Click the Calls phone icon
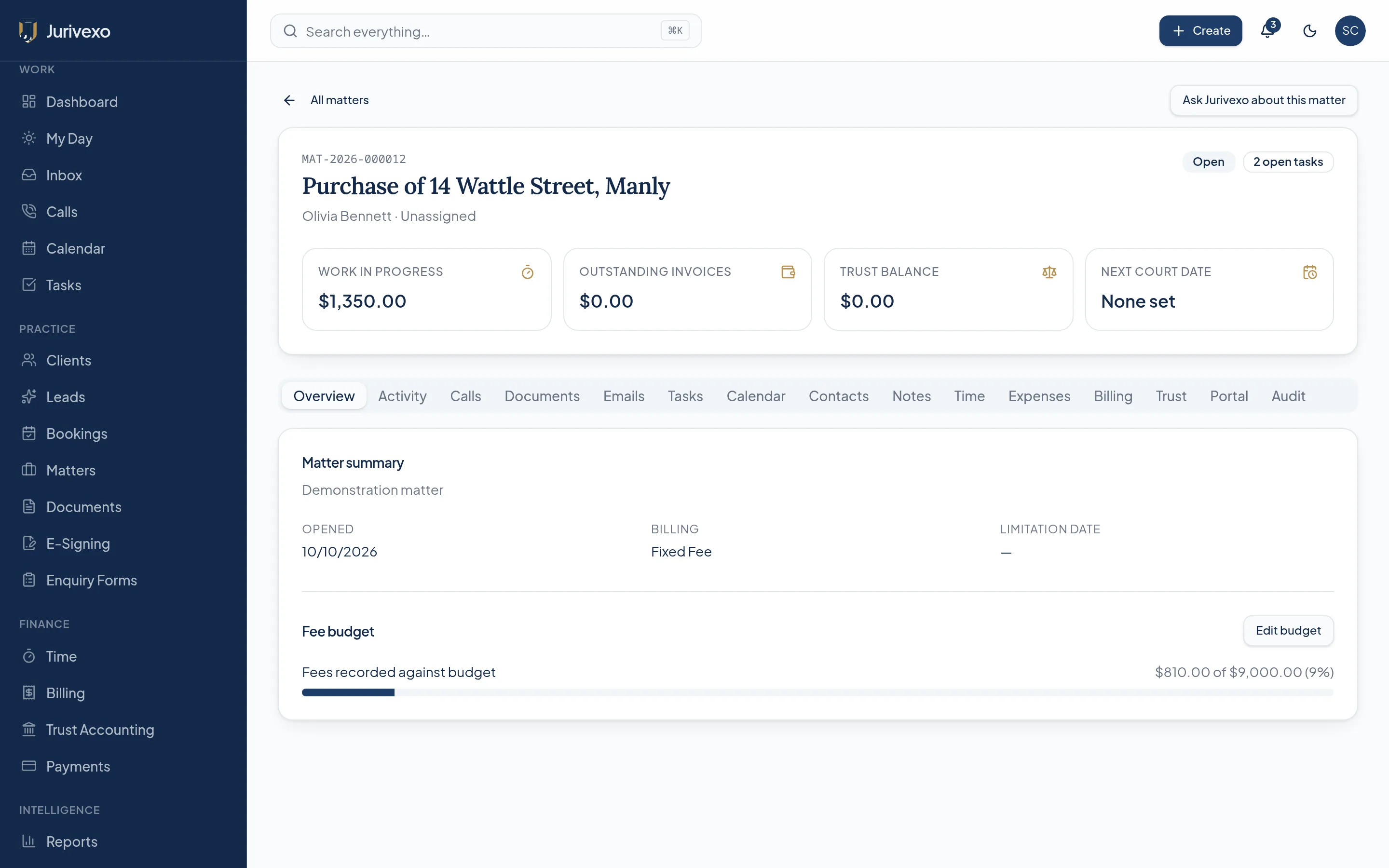1389x868 pixels. (29, 212)
